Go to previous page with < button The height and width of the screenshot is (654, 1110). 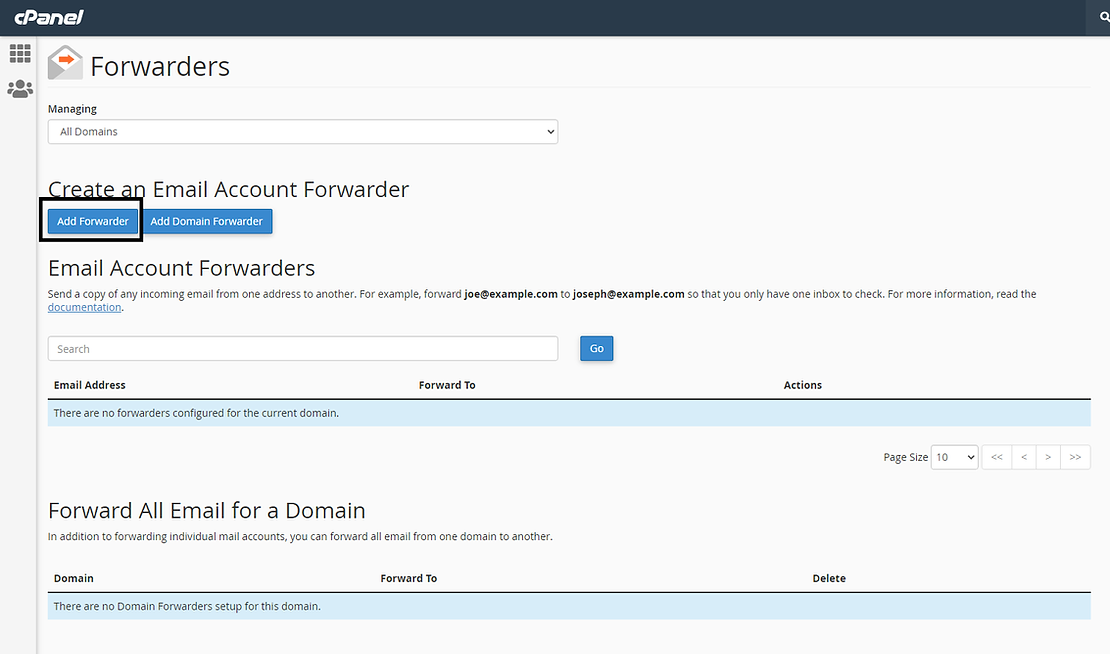(x=1023, y=457)
